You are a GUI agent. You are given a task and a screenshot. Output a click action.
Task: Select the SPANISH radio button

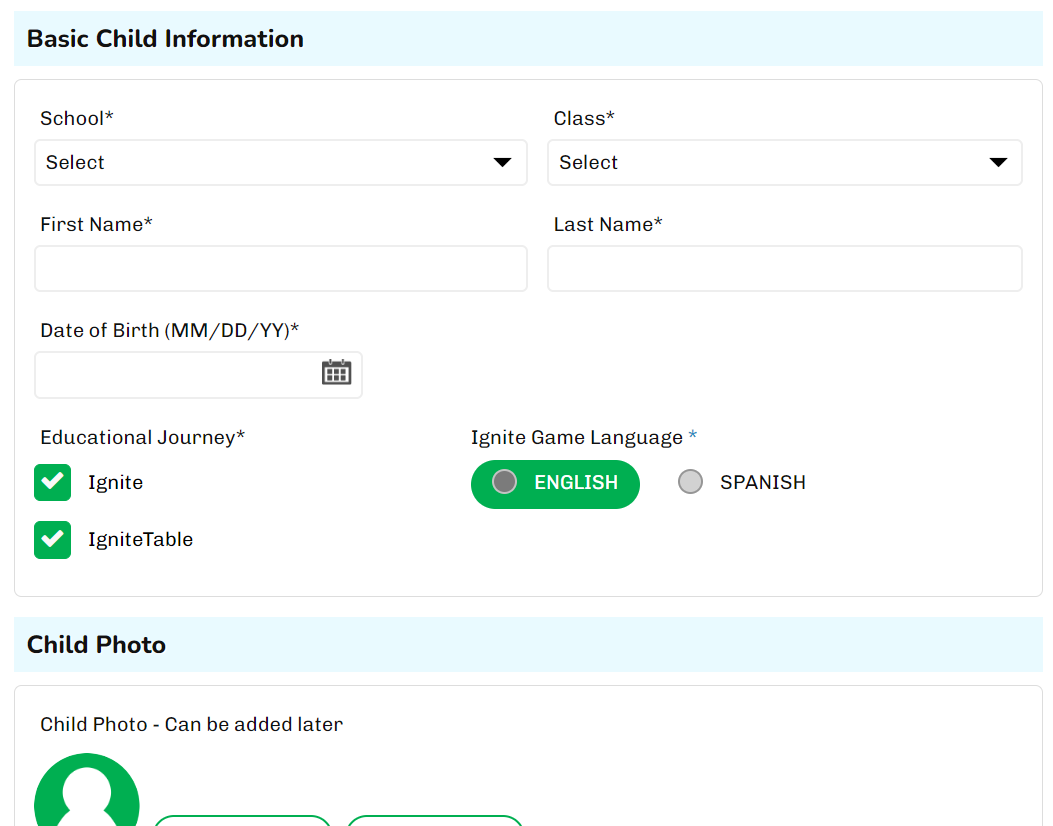[690, 482]
